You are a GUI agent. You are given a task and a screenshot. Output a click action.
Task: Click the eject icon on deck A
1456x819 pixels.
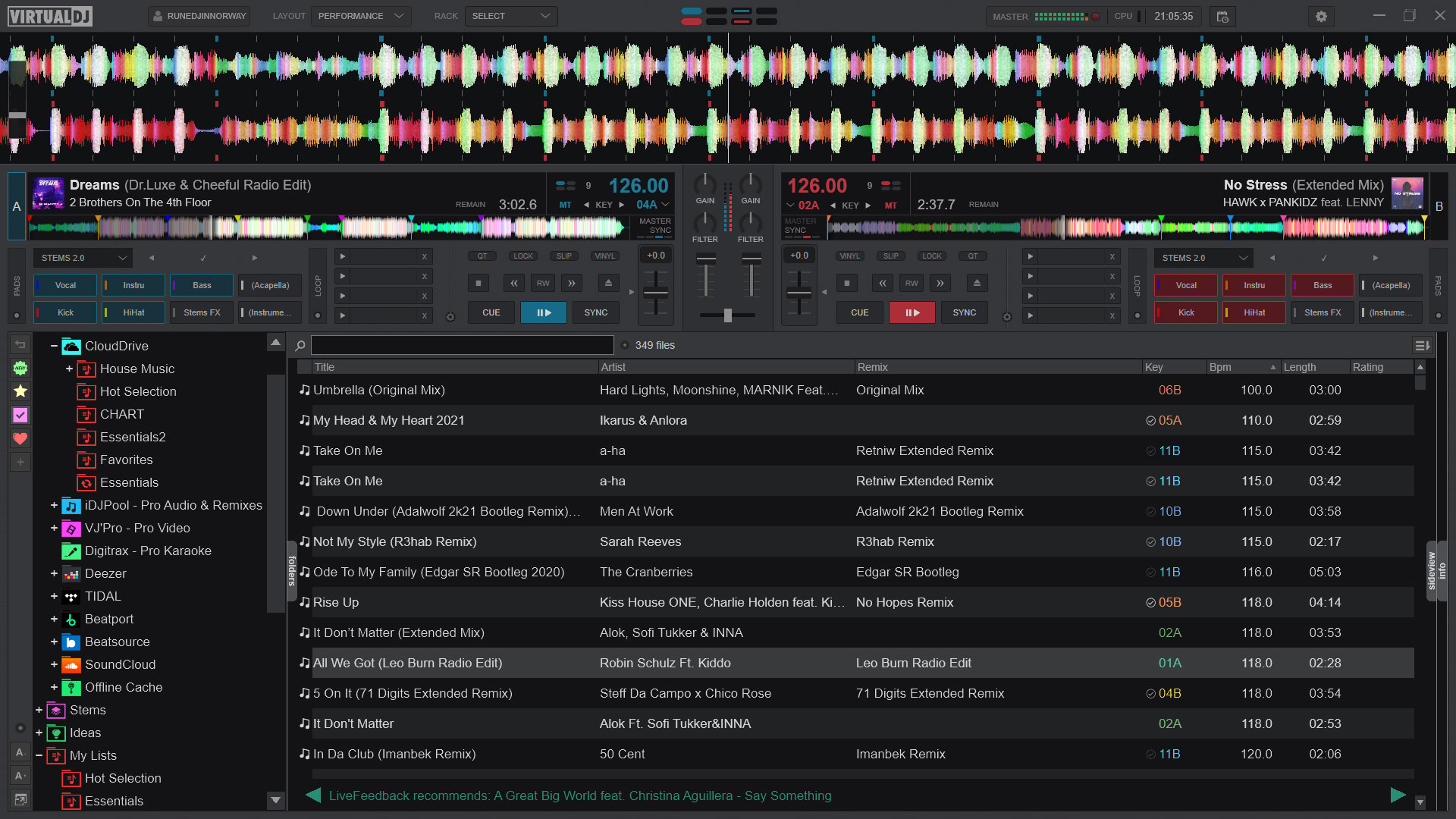pyautogui.click(x=607, y=283)
